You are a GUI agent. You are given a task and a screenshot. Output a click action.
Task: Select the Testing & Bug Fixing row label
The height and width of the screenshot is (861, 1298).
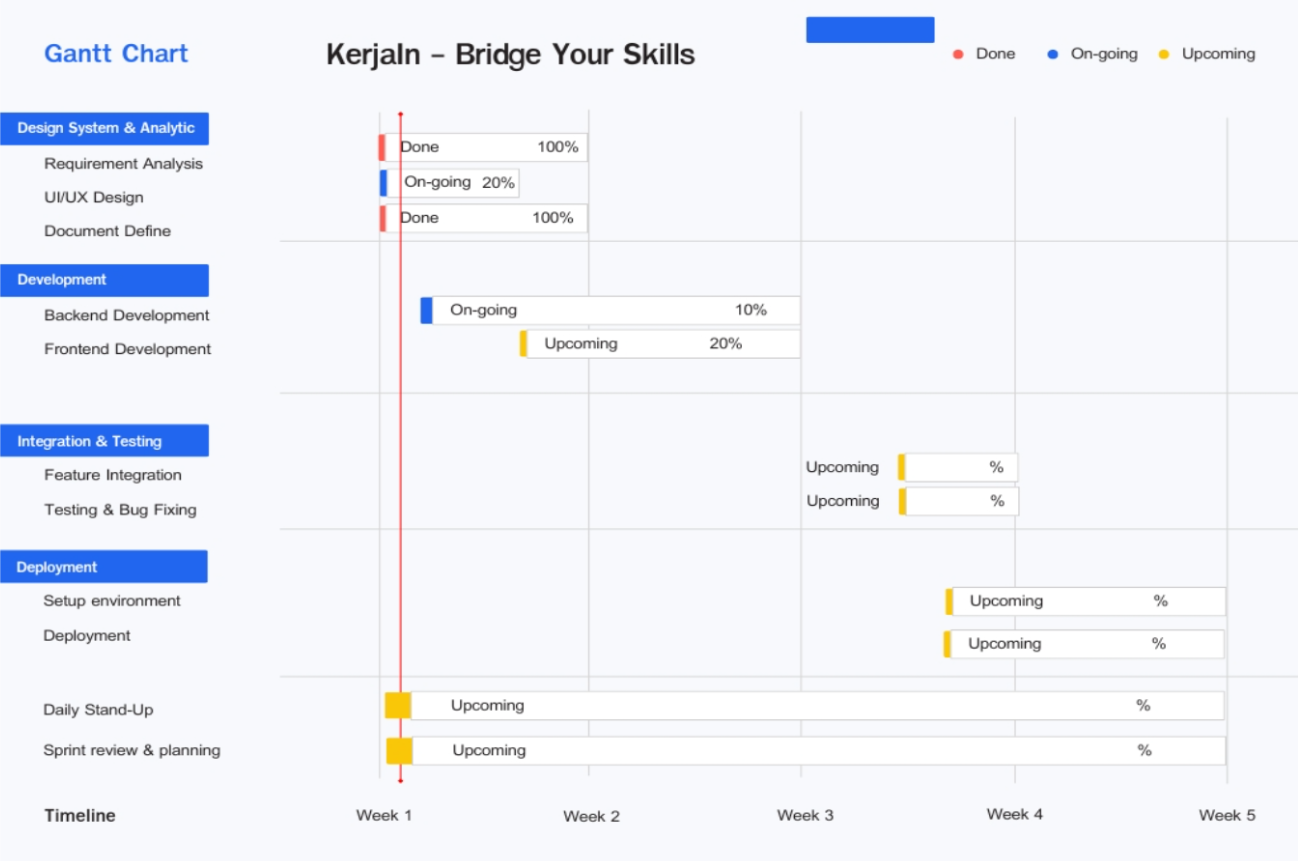click(x=120, y=510)
